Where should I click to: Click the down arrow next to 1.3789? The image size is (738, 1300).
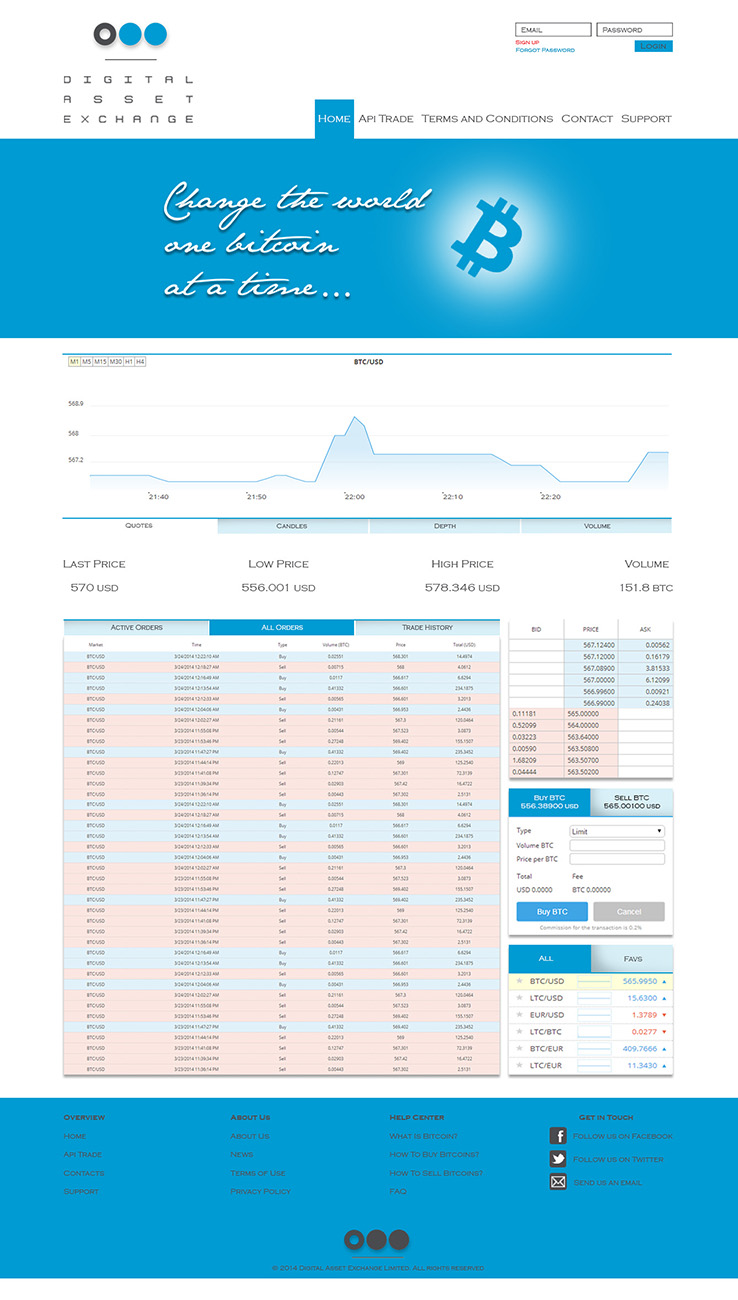(665, 1015)
